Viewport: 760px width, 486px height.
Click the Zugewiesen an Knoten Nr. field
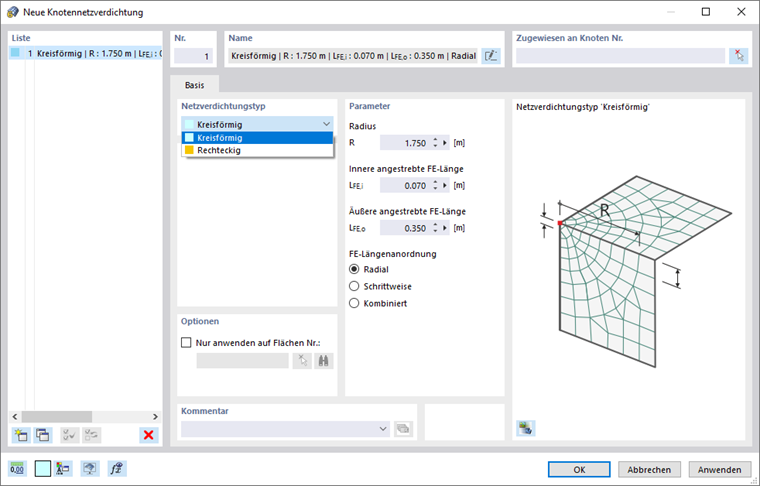(x=620, y=56)
